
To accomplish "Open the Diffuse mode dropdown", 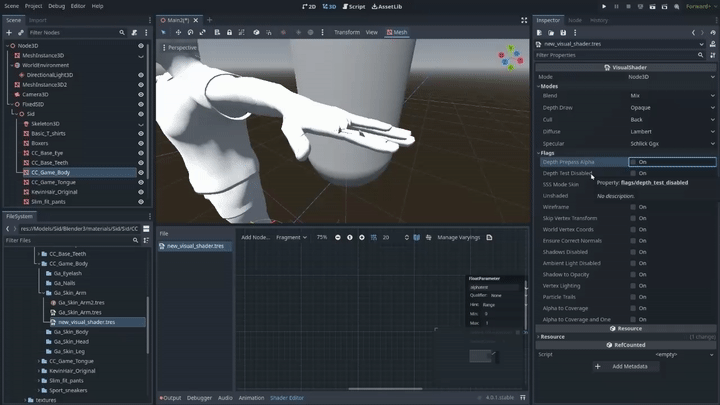I will pos(672,131).
